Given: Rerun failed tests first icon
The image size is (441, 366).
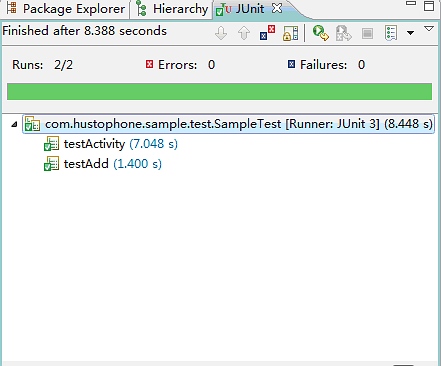Looking at the screenshot, I should [343, 33].
